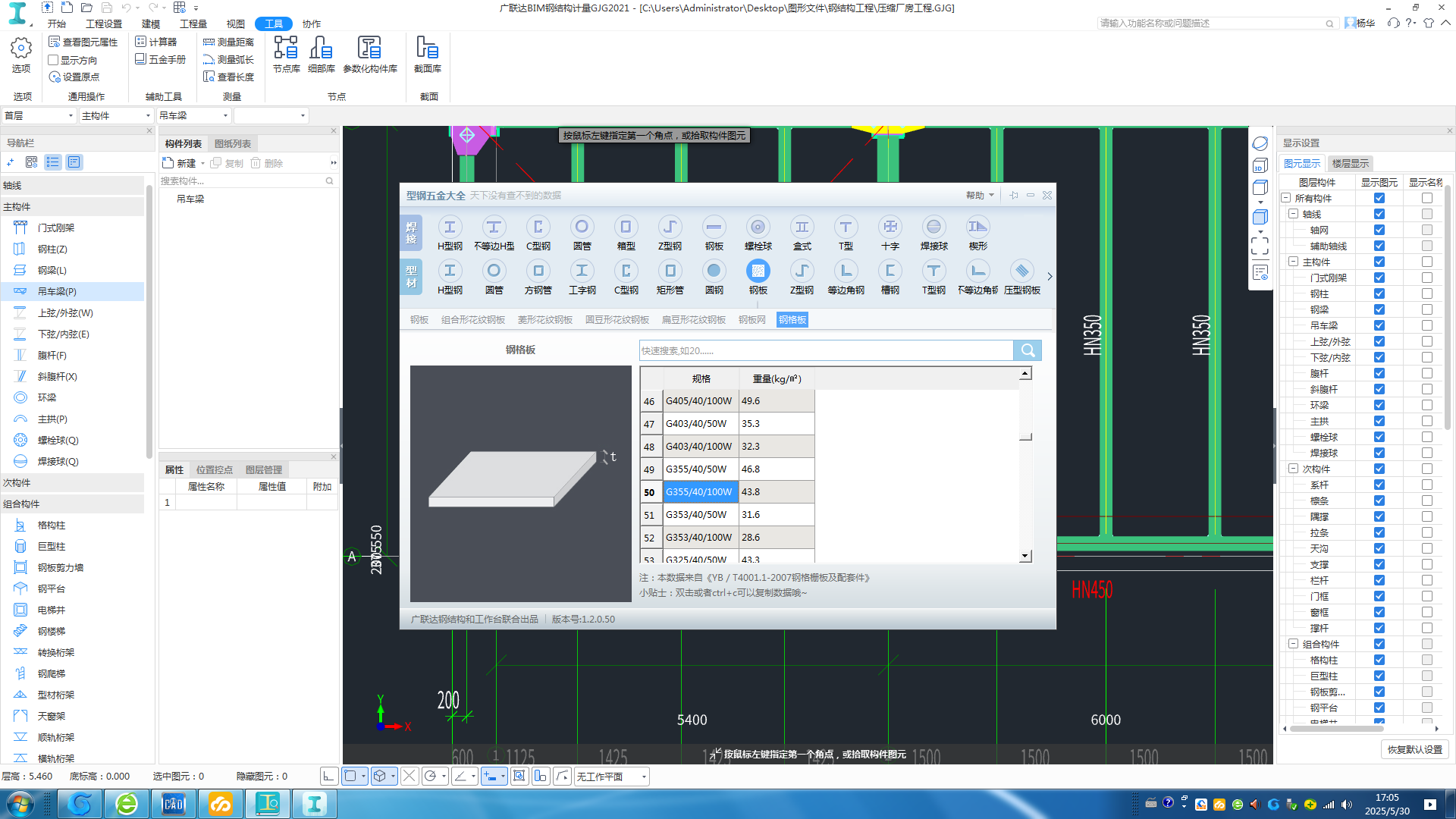The height and width of the screenshot is (819, 1456).
Task: Collapse the 所有构件 tree node
Action: coord(1286,198)
